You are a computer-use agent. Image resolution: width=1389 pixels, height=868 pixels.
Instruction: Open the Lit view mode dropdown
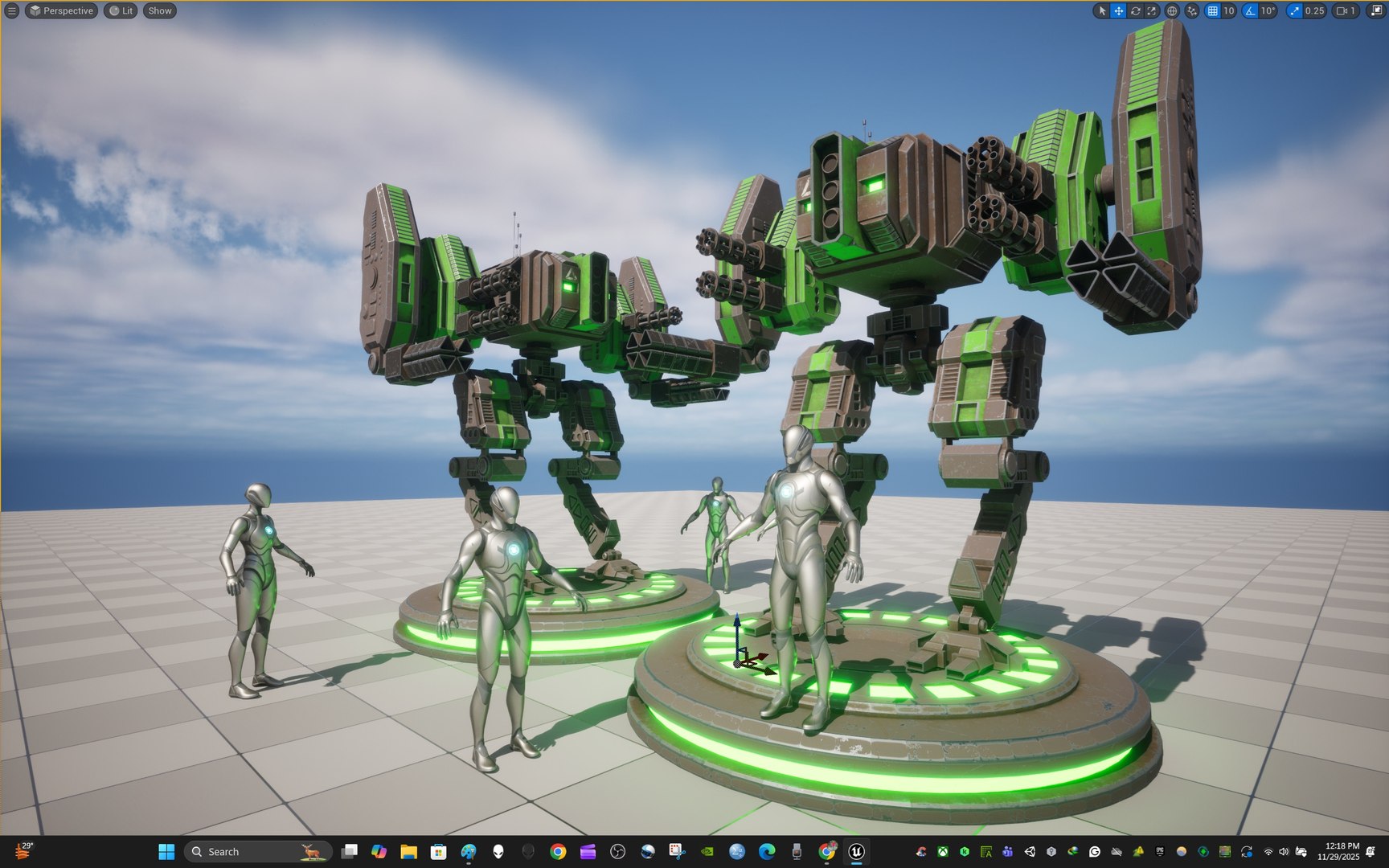point(121,10)
